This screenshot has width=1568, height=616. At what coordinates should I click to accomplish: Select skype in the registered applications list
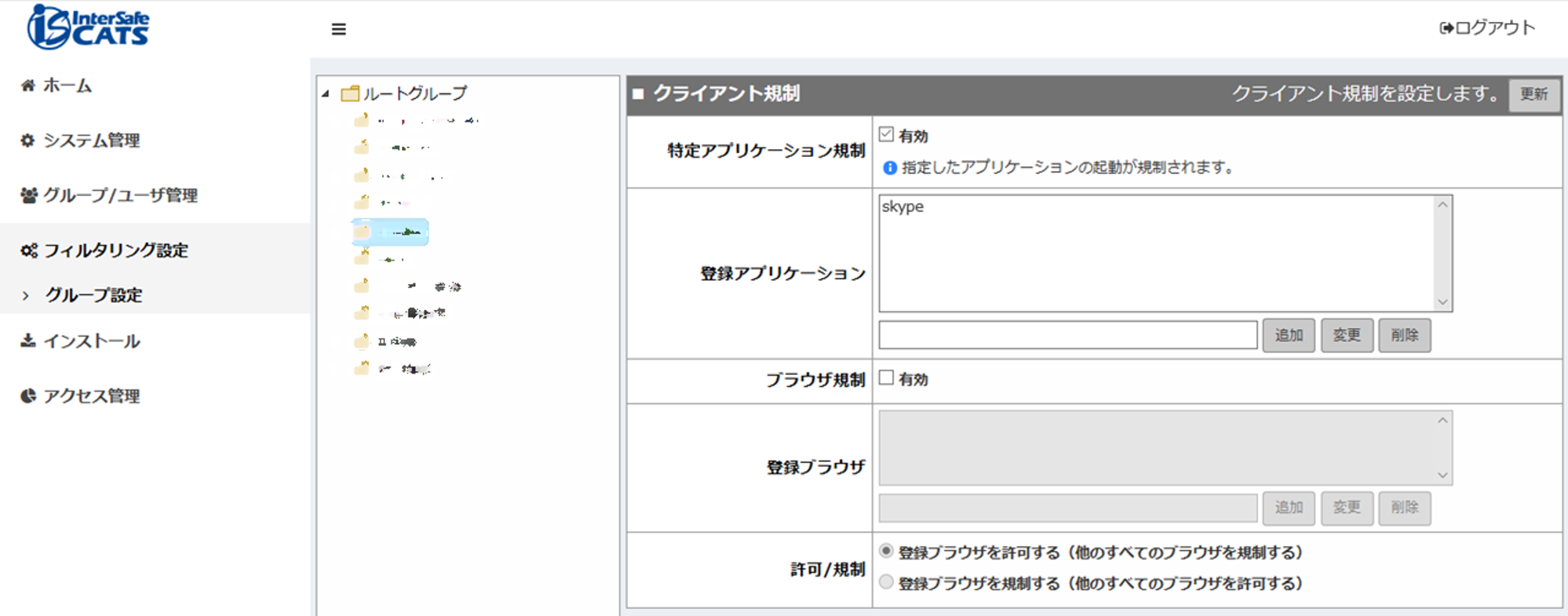click(903, 207)
